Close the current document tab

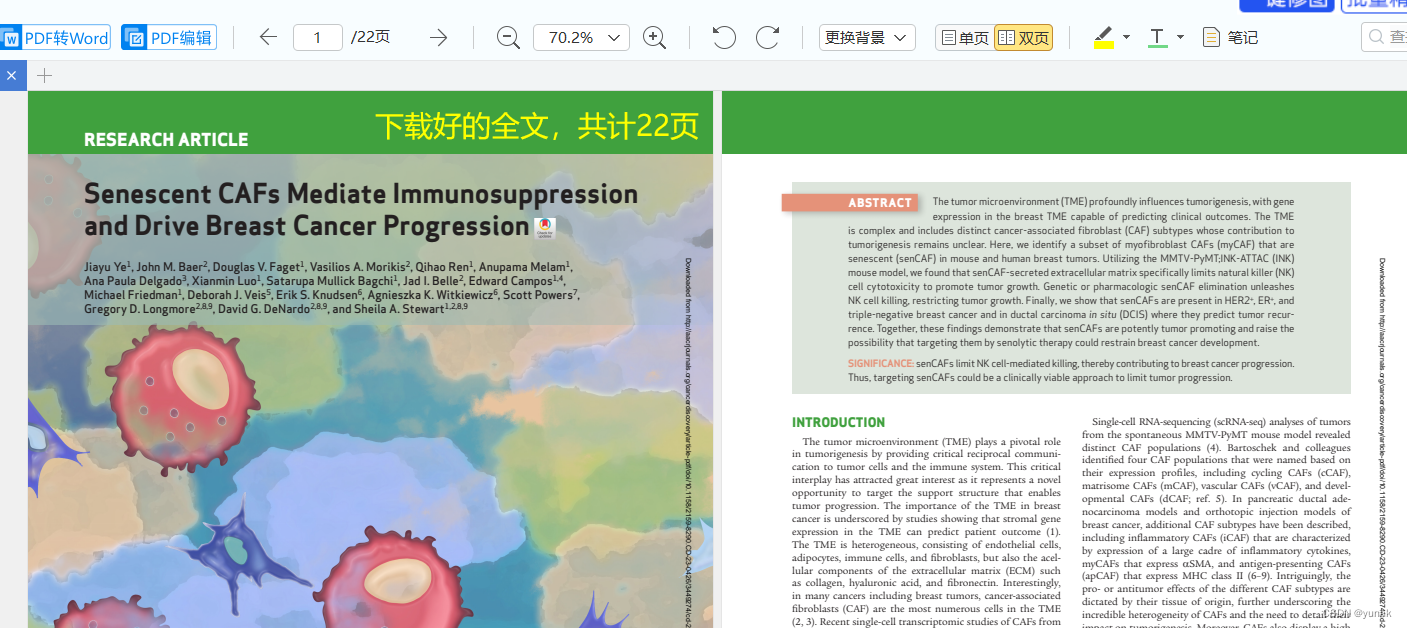(12, 75)
